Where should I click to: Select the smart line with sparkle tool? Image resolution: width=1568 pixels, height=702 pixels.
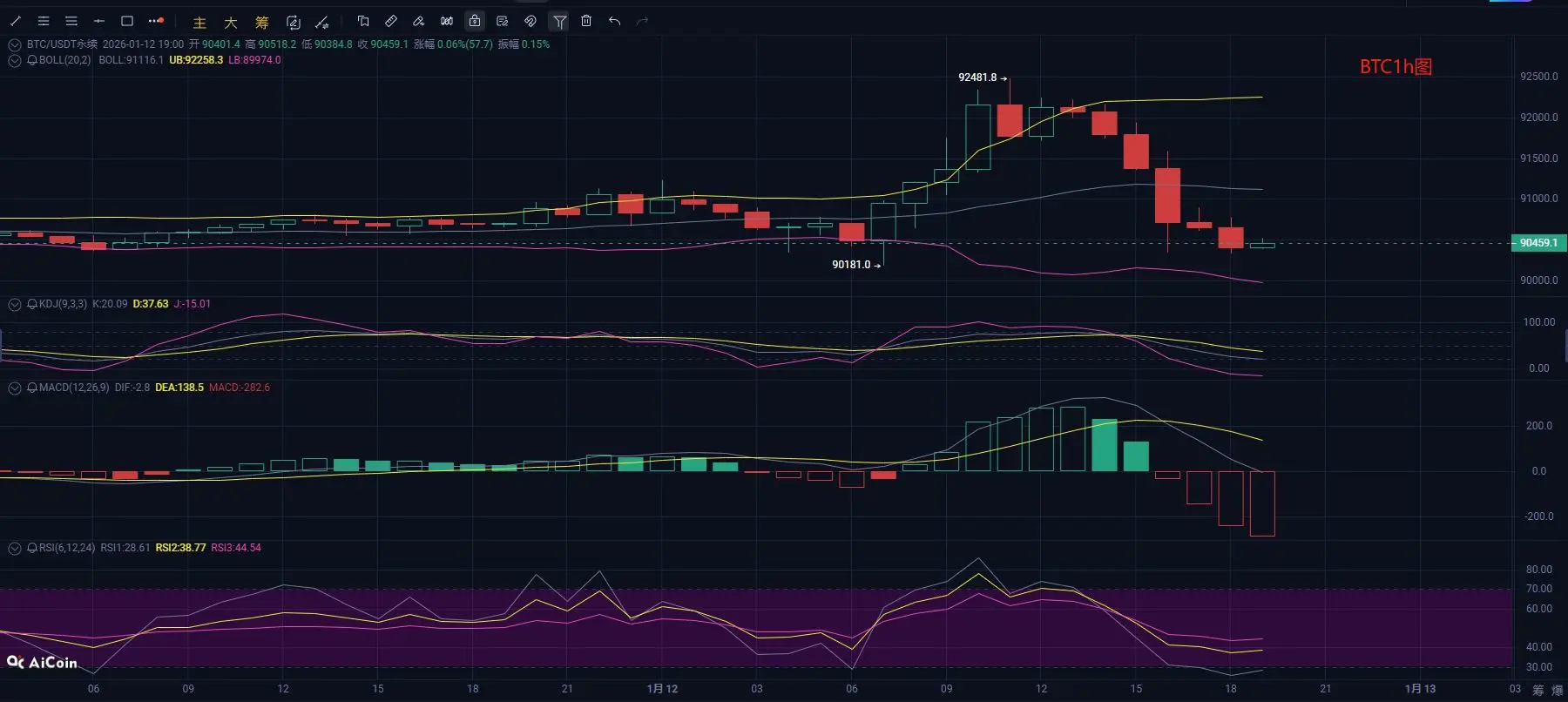tap(322, 23)
